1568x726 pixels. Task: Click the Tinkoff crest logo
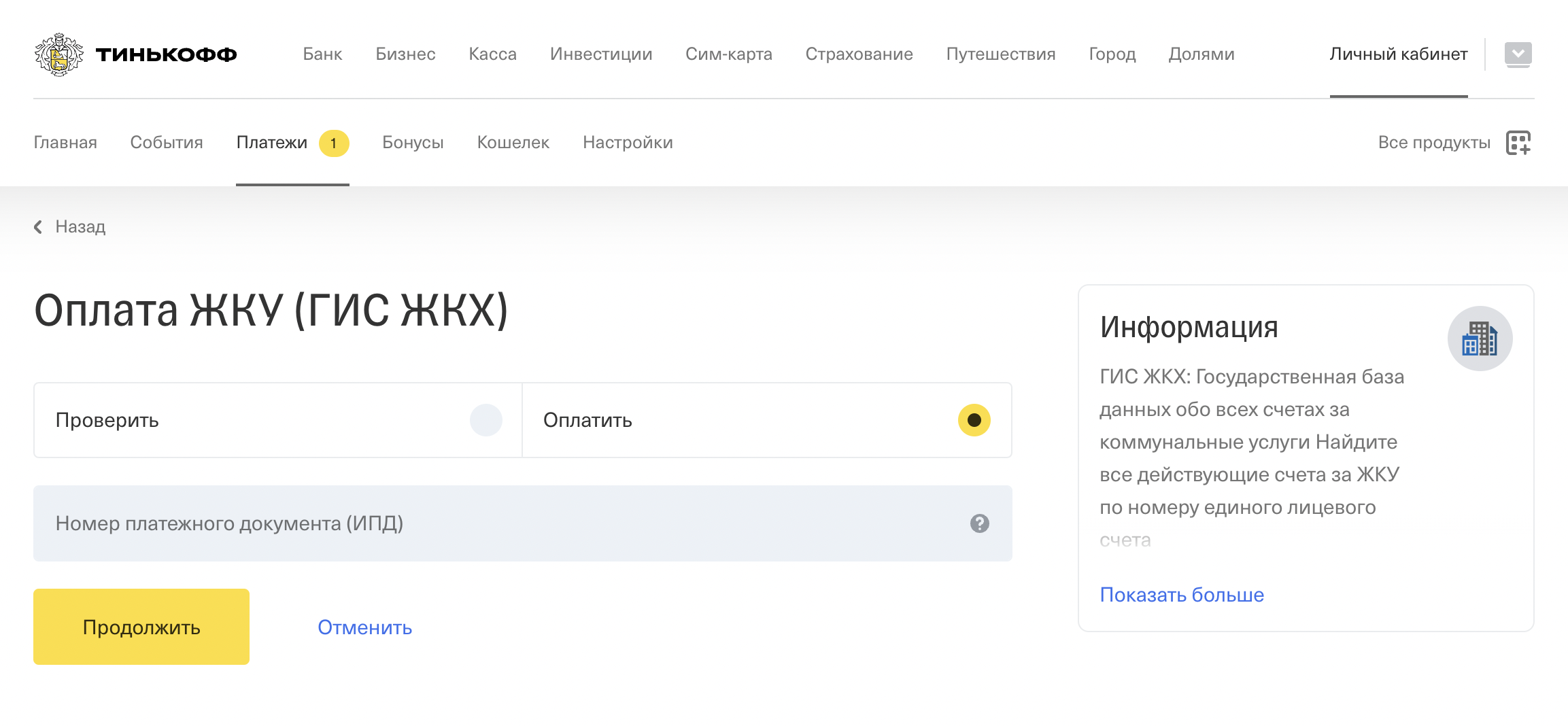59,54
